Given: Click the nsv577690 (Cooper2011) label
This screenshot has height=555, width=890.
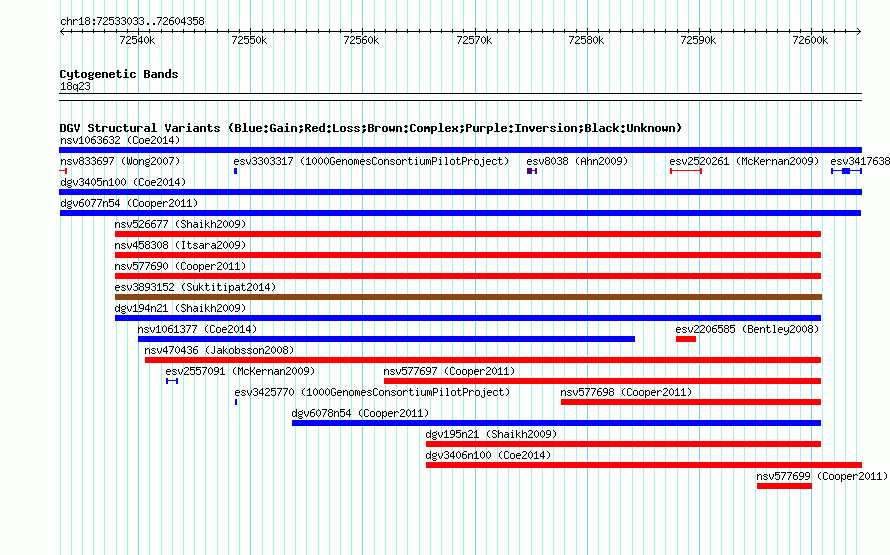Looking at the screenshot, I should tap(180, 266).
